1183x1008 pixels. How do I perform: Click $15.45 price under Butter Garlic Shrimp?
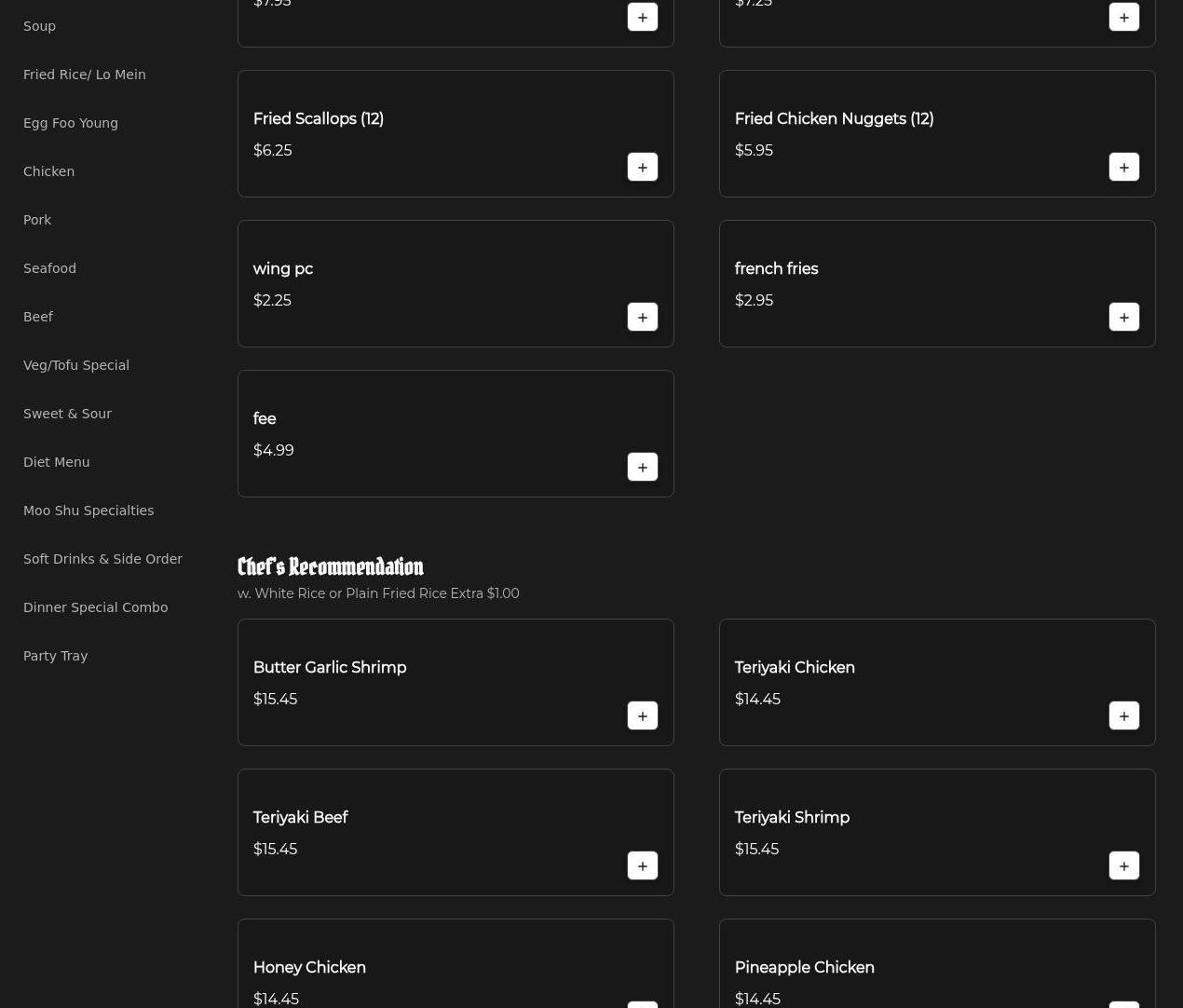tap(275, 699)
